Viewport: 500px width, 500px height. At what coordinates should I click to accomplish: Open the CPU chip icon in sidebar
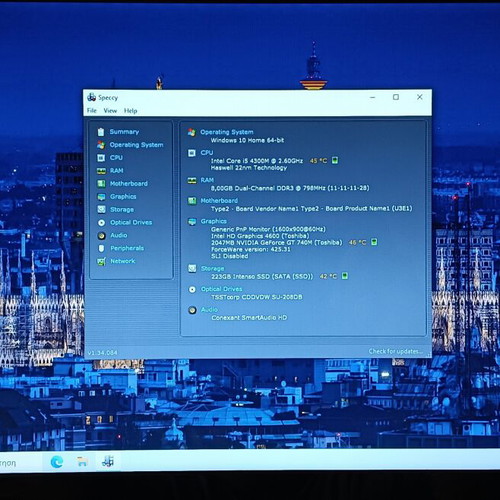101,158
